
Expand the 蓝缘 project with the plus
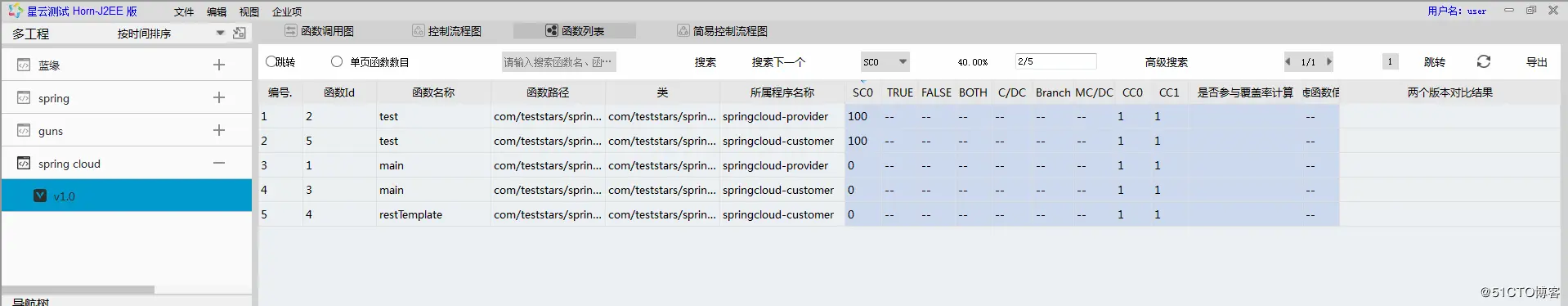[x=218, y=65]
